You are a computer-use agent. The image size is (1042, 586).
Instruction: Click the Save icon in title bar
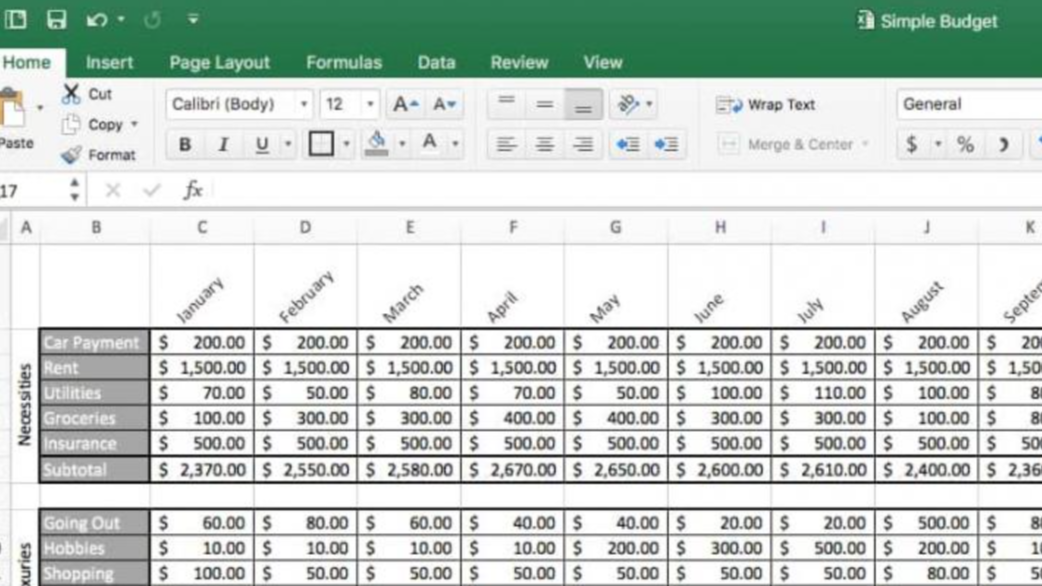[x=56, y=19]
